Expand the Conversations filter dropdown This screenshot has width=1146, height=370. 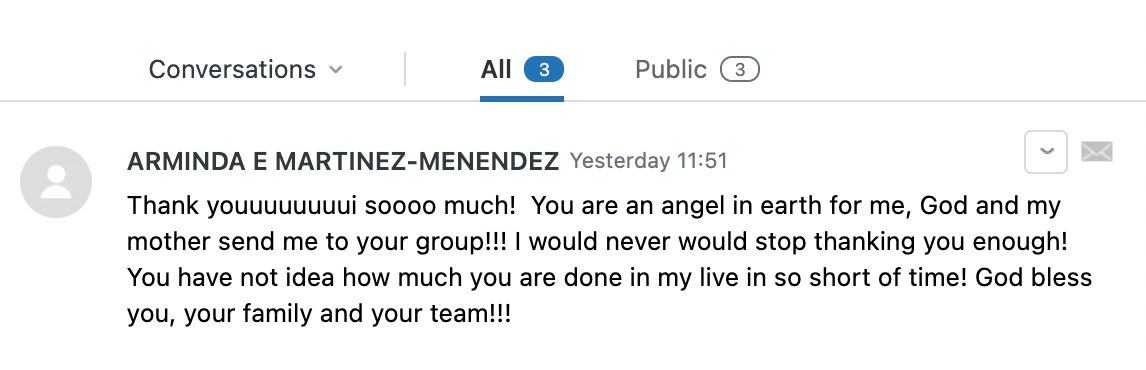[246, 69]
